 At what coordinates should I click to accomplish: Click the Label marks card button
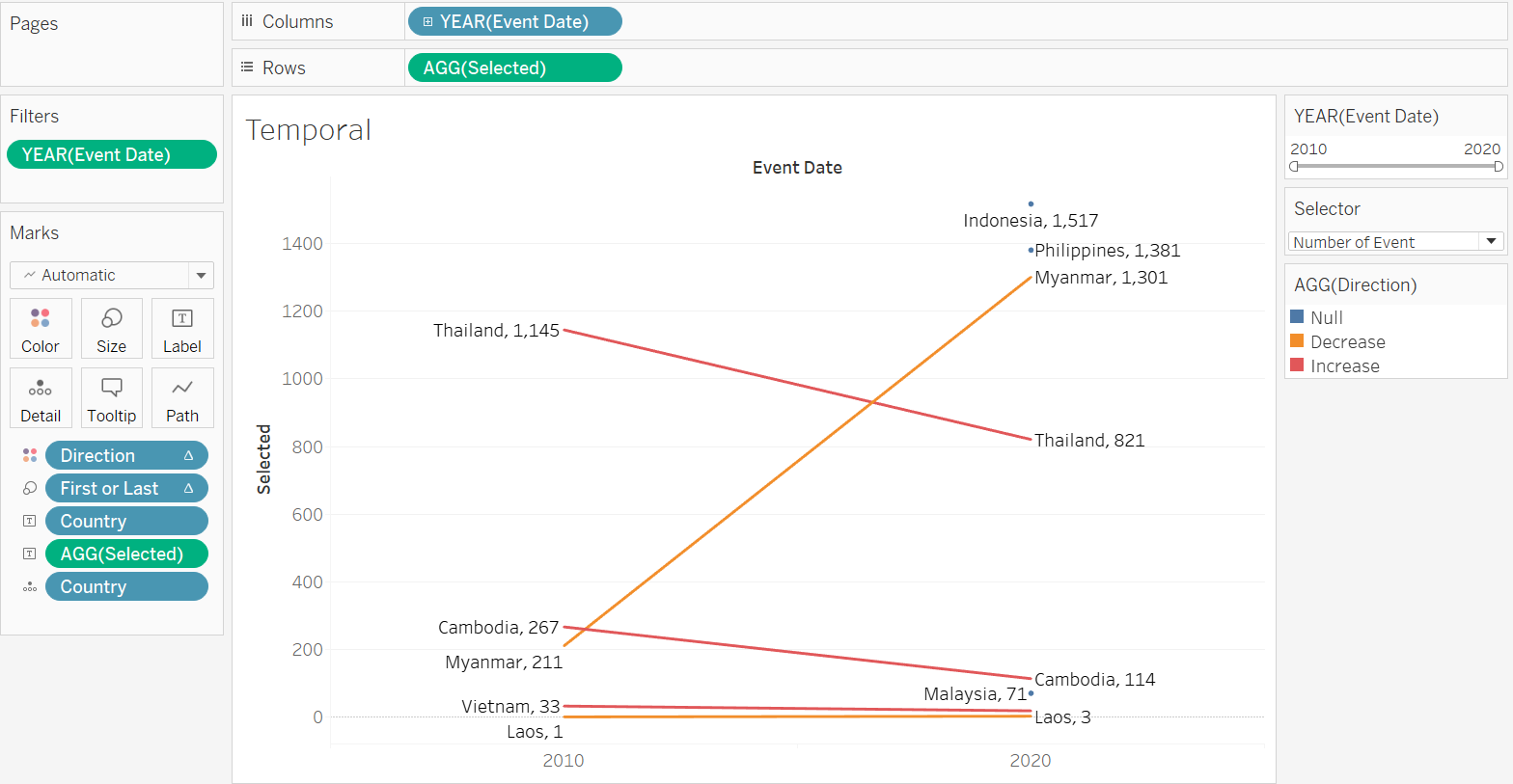pos(181,329)
